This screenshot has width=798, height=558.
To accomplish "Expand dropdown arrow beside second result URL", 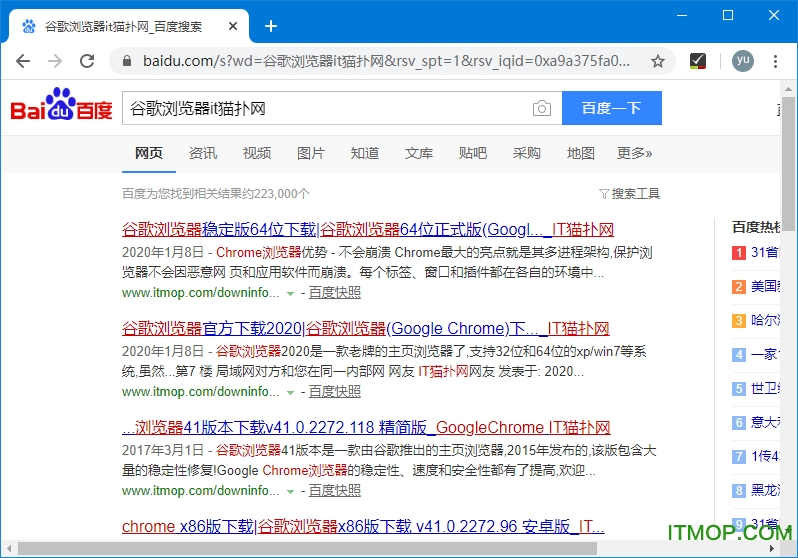I will pyautogui.click(x=290, y=393).
